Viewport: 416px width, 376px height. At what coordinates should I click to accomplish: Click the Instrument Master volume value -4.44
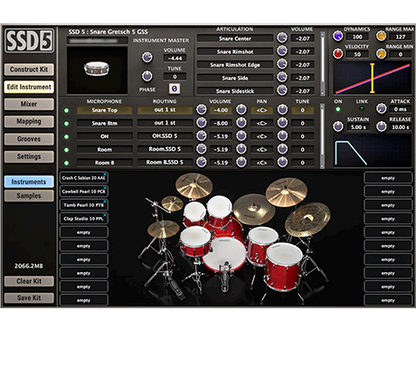[175, 58]
